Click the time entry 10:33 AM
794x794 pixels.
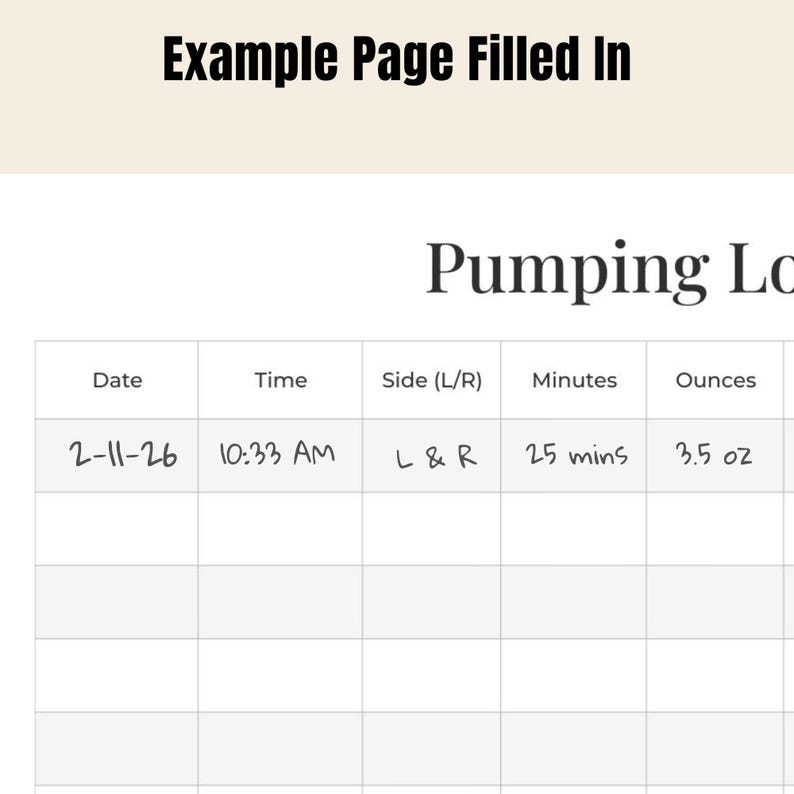tap(277, 453)
